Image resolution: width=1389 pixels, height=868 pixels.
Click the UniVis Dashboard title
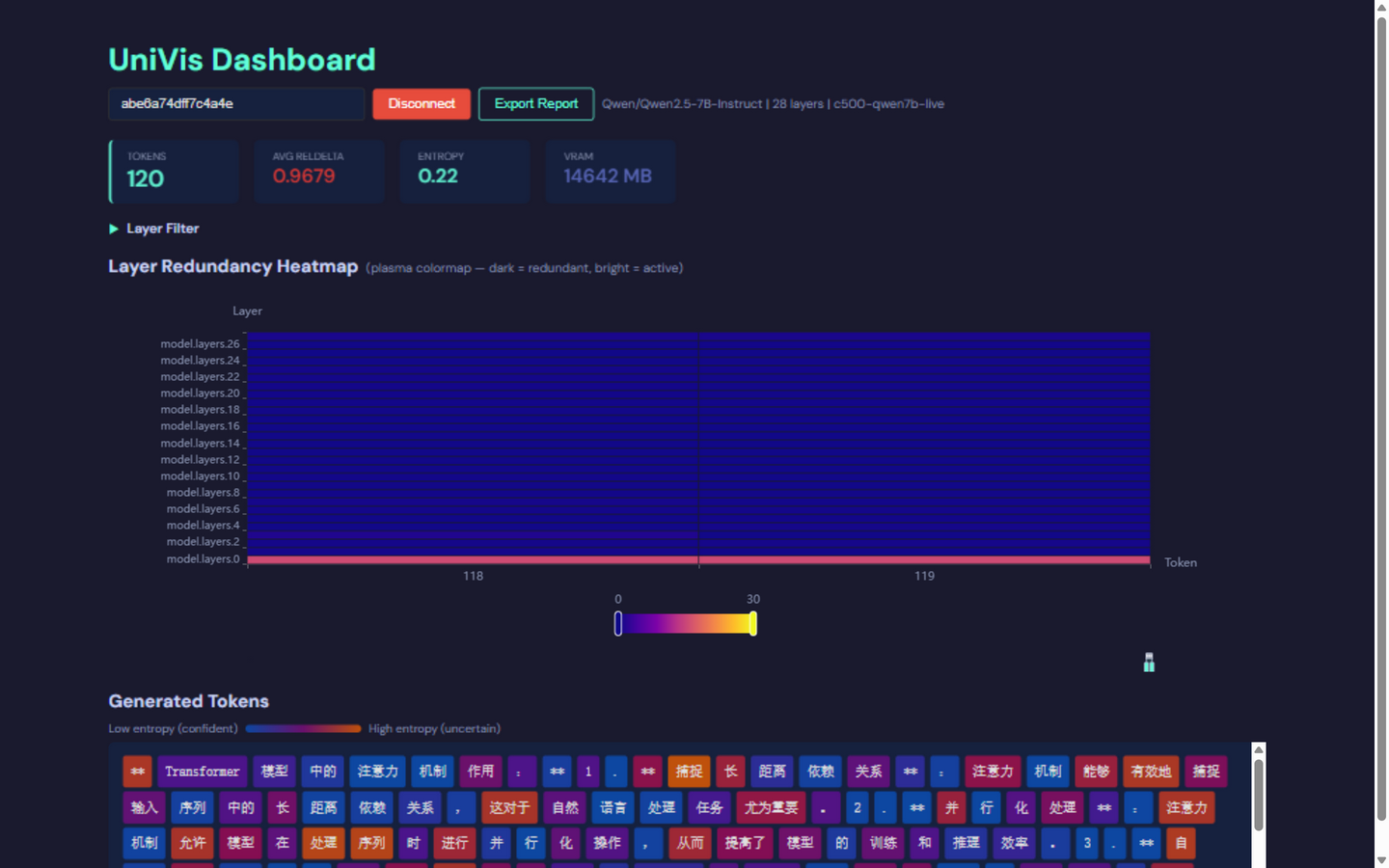coord(242,60)
